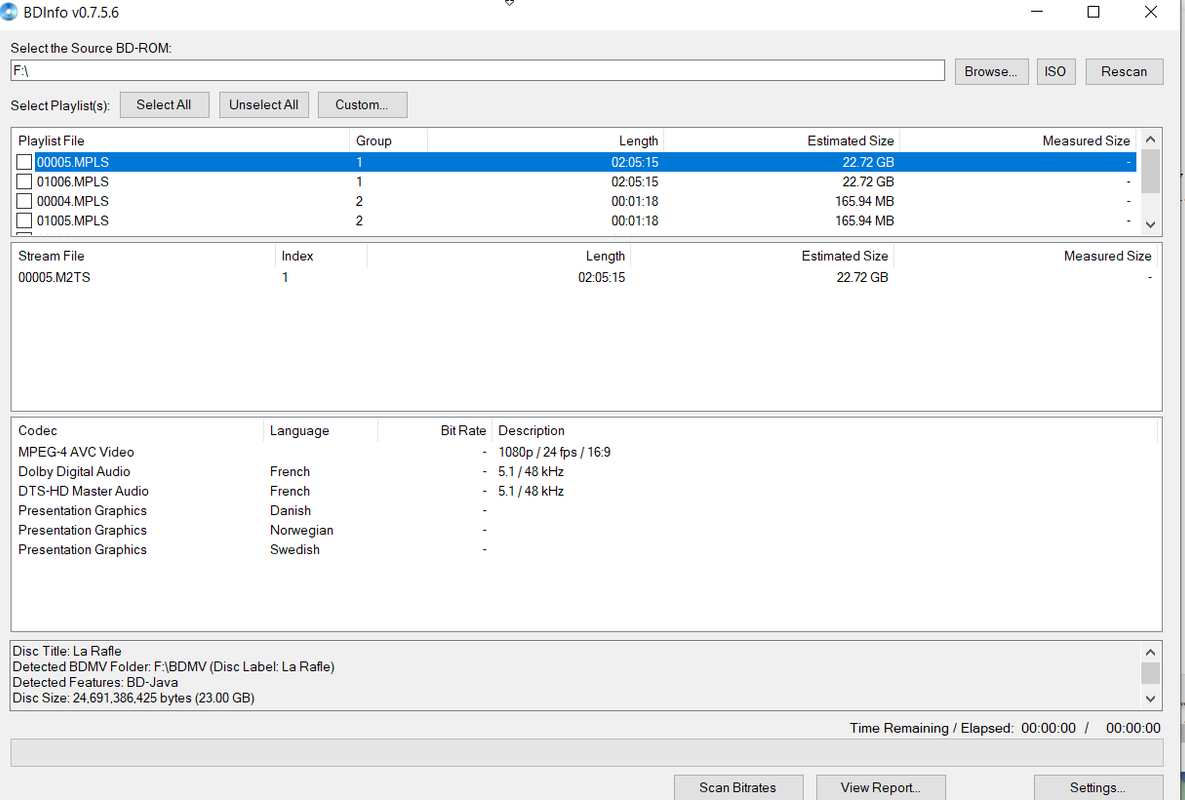Maximize the BDInfo window

1094,12
